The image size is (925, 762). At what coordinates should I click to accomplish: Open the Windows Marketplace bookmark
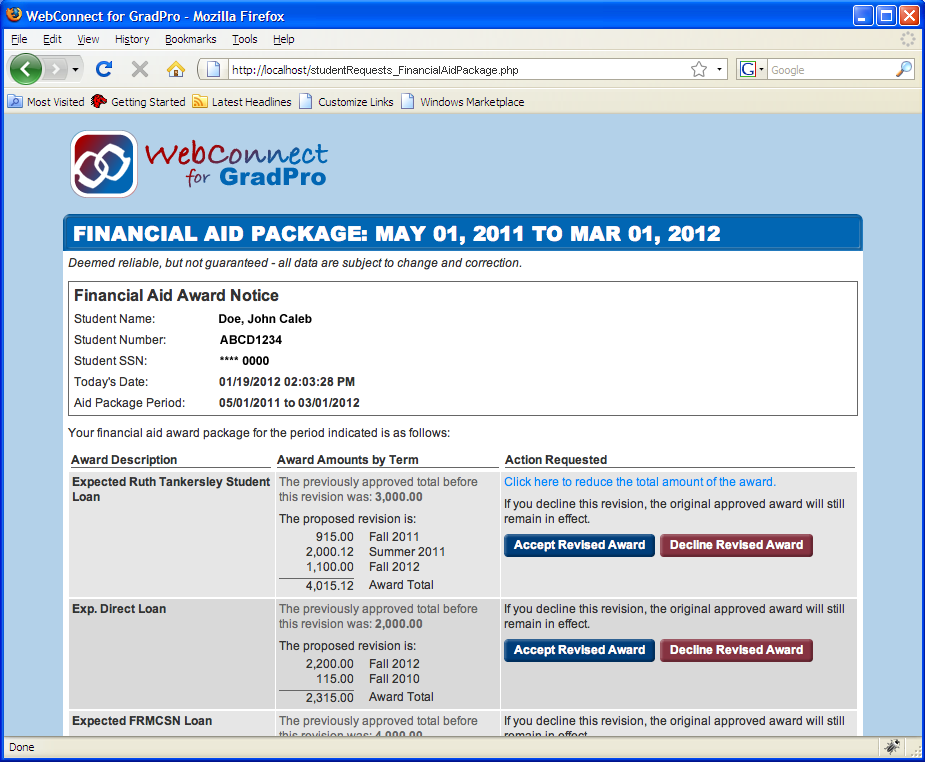click(462, 101)
